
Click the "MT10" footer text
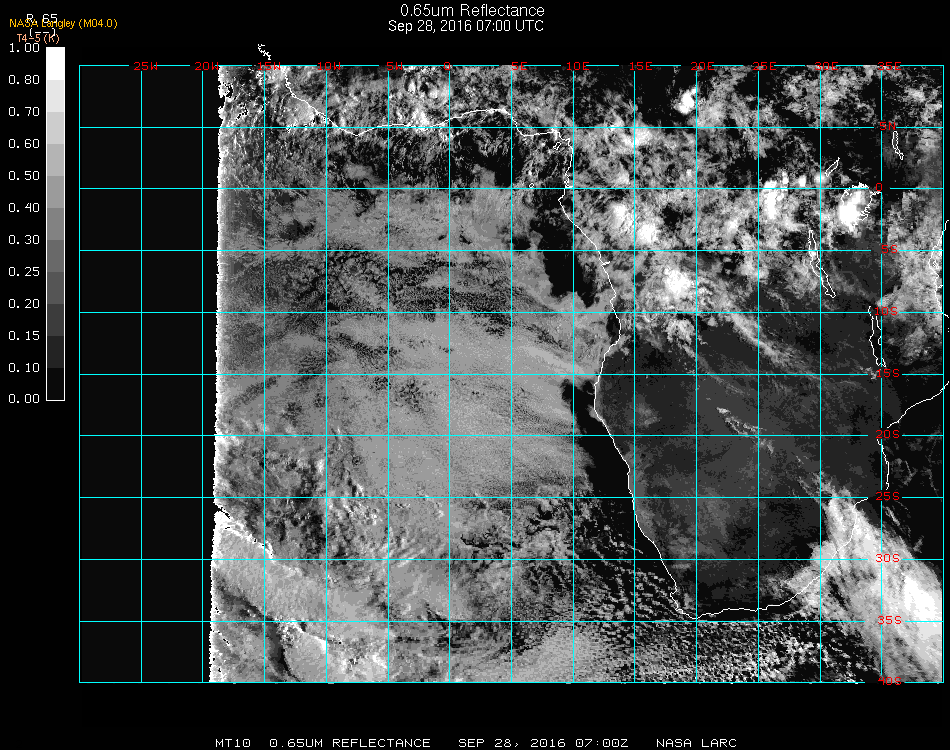point(233,743)
